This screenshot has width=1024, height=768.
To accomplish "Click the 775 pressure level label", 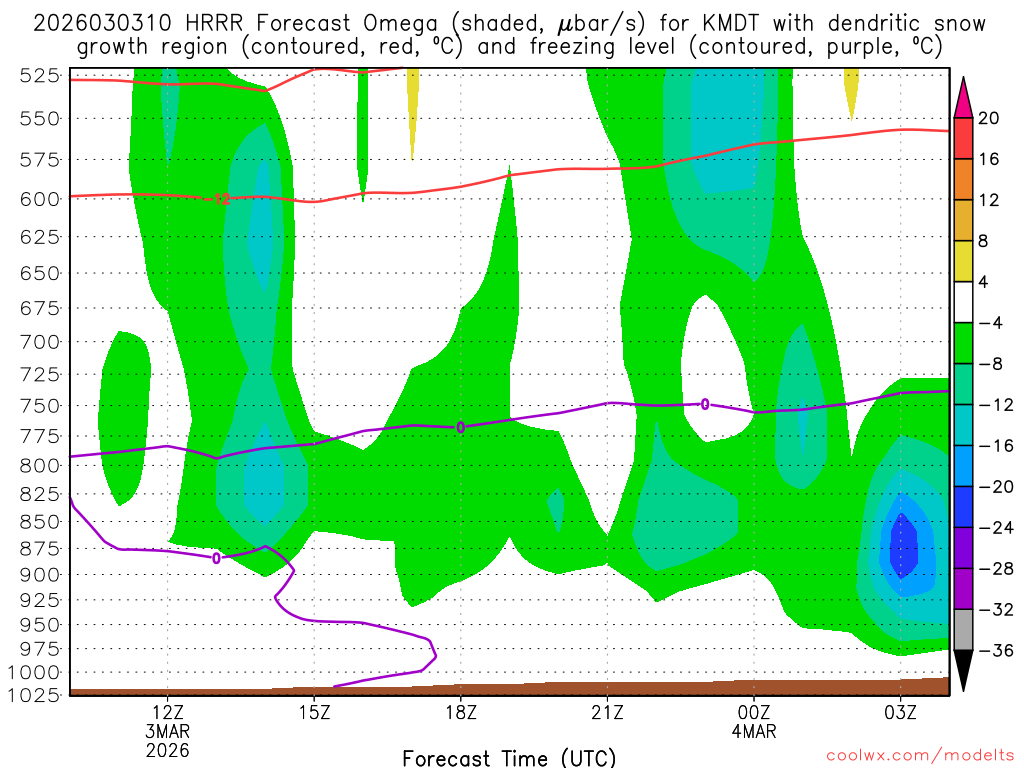I will coord(40,436).
